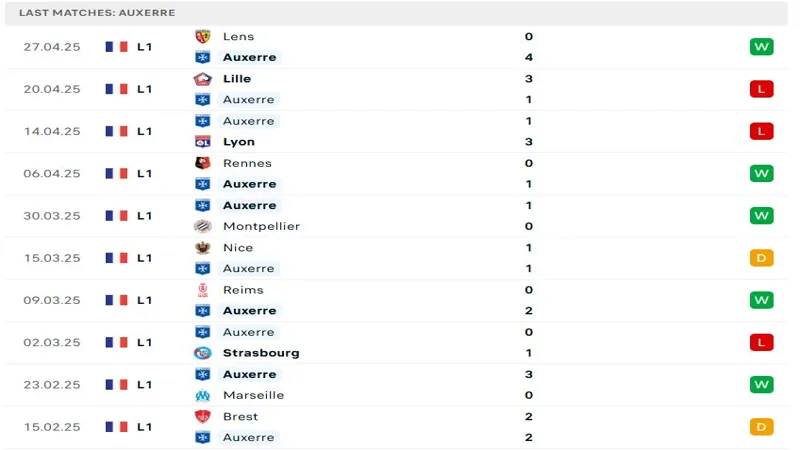800x450 pixels.
Task: Open the Lyon team link
Action: (239, 142)
